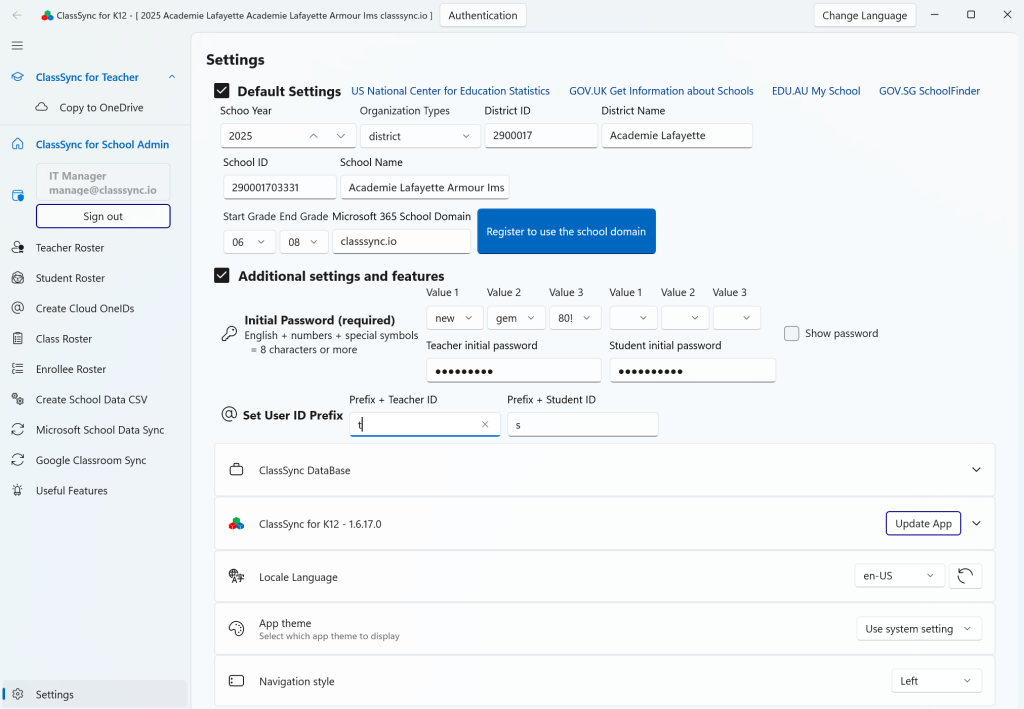Click the Initial Password key icon
The width and height of the screenshot is (1024, 709).
[x=229, y=334]
